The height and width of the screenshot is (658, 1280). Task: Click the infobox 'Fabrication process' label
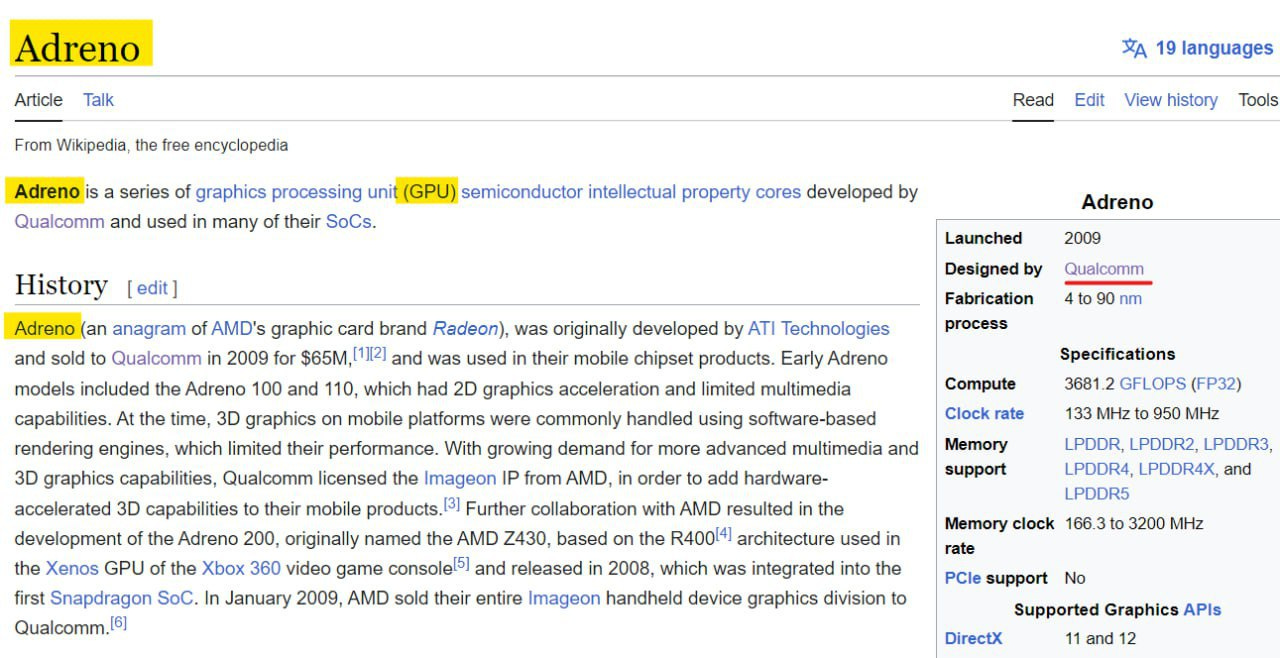989,311
